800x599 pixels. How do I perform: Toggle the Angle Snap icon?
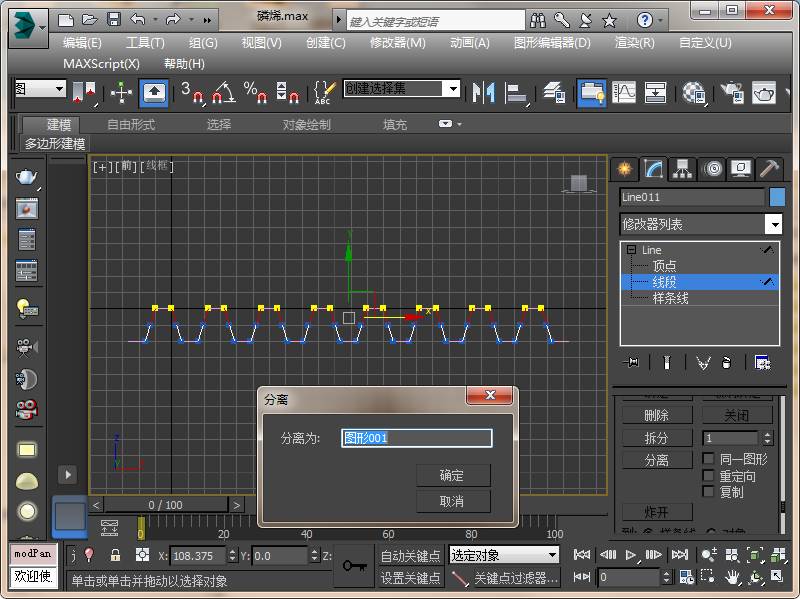pyautogui.click(x=223, y=93)
